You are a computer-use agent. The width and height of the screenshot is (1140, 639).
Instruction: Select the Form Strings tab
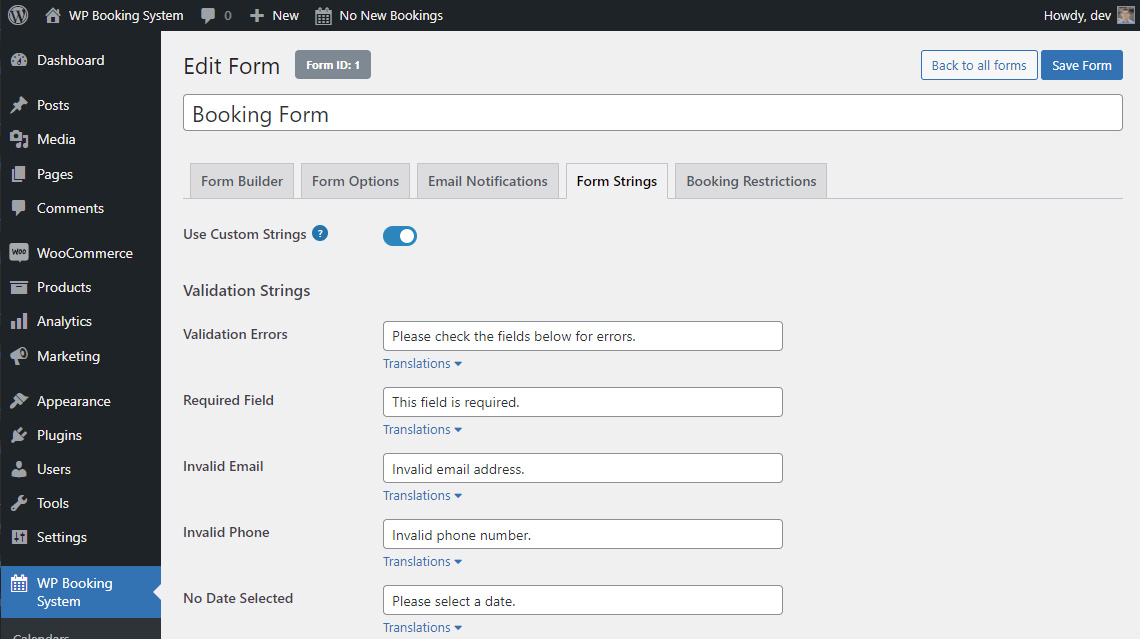coord(617,181)
